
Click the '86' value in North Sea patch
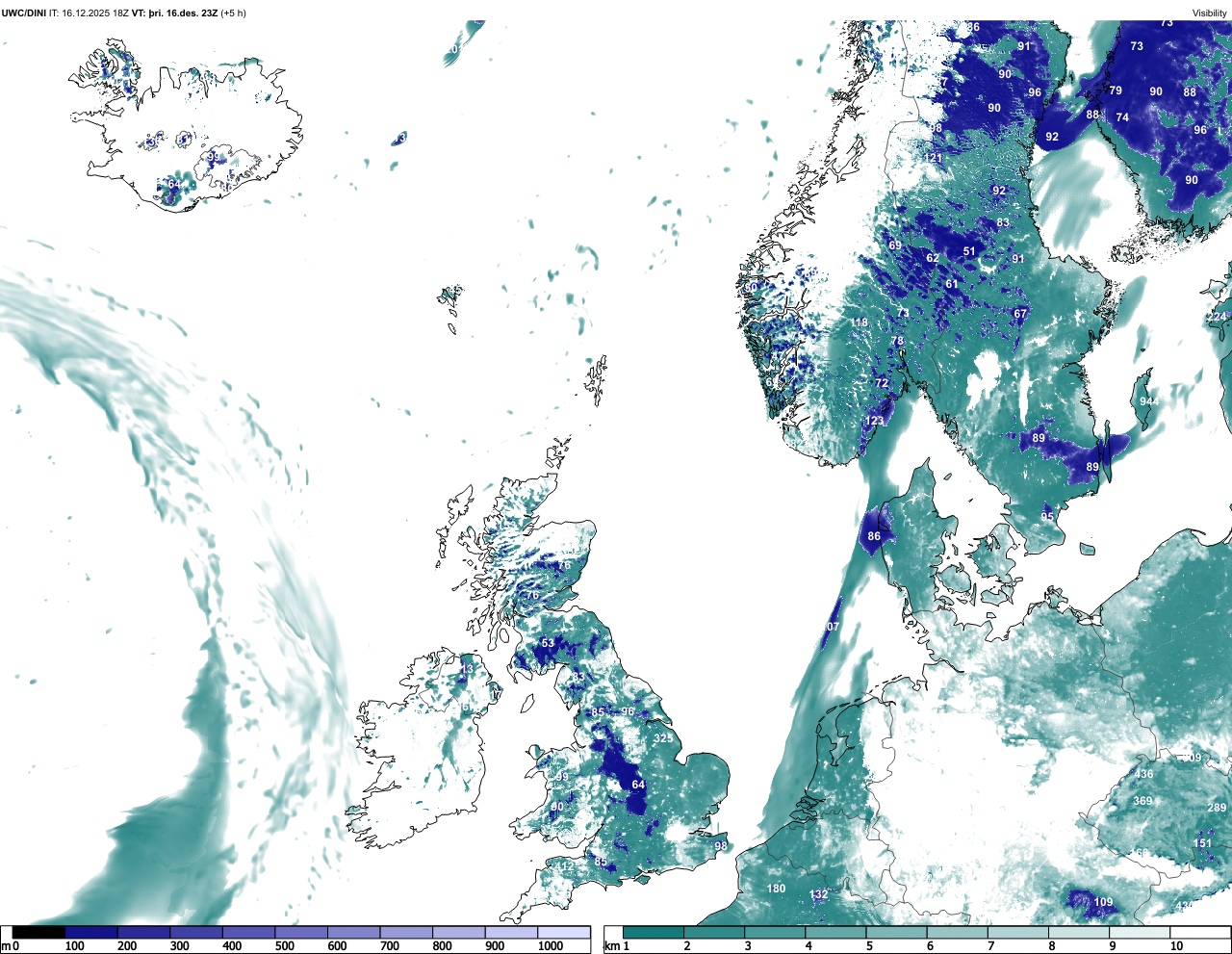pos(874,537)
